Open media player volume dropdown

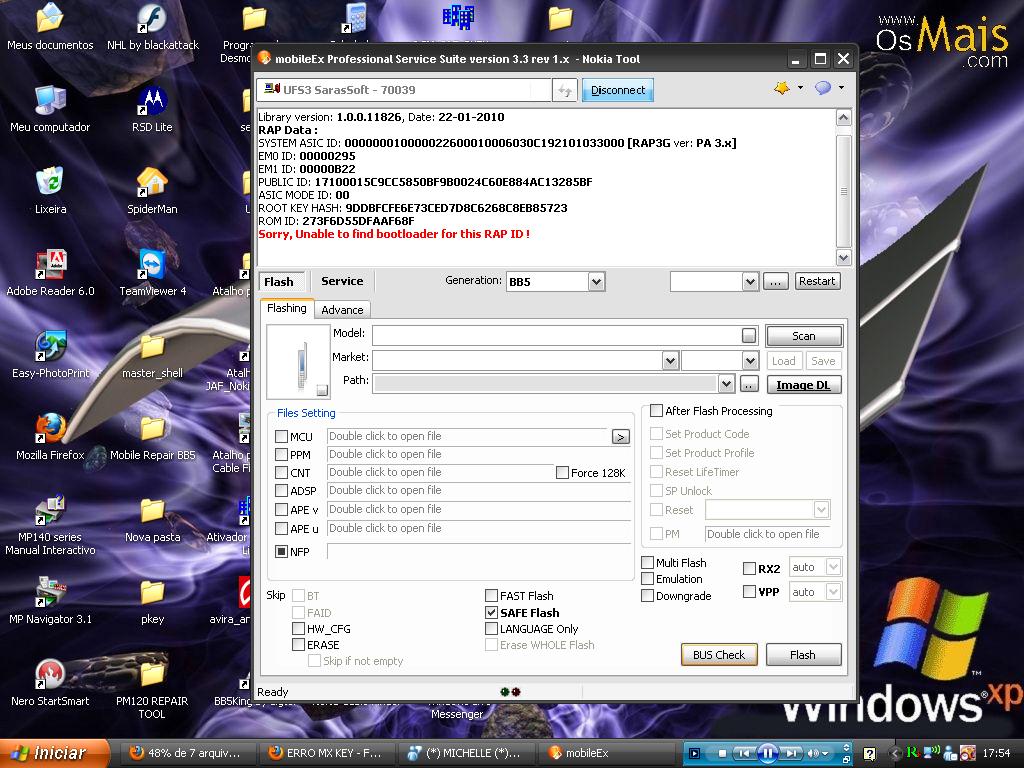click(823, 754)
